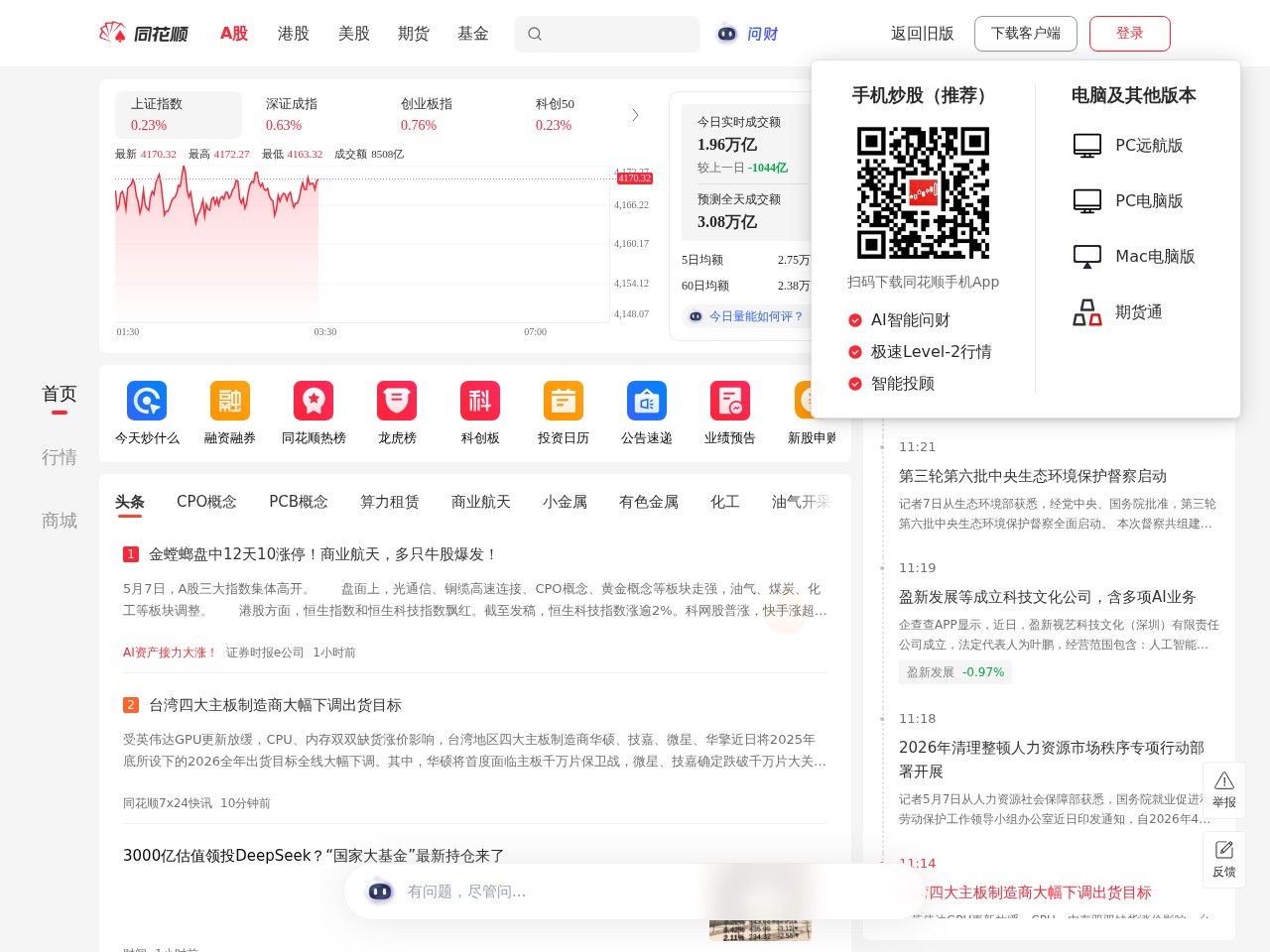Select PC电脑版 monitor icon
The image size is (1270, 952).
tap(1087, 201)
